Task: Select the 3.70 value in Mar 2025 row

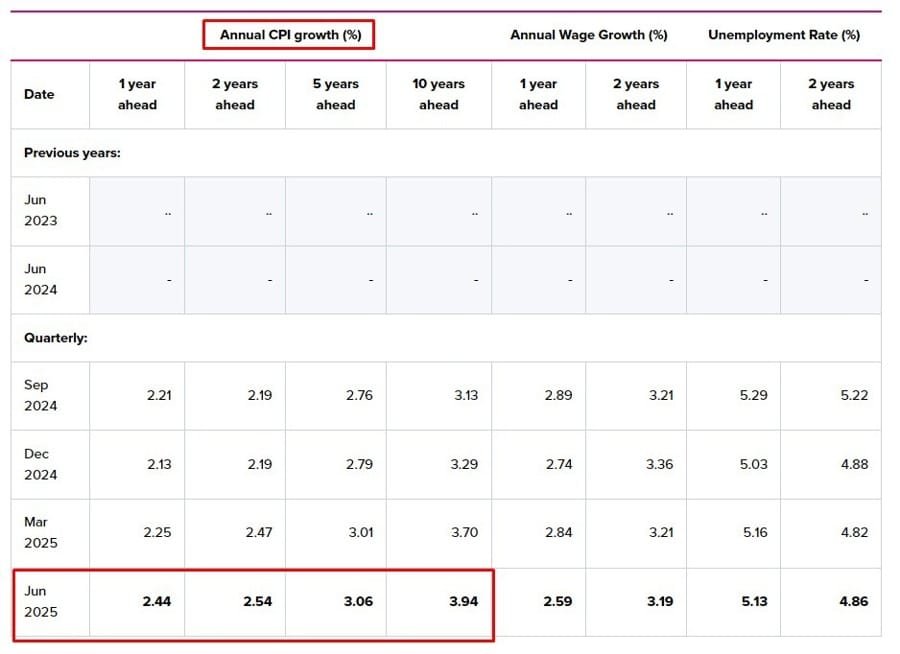Action: pos(464,533)
